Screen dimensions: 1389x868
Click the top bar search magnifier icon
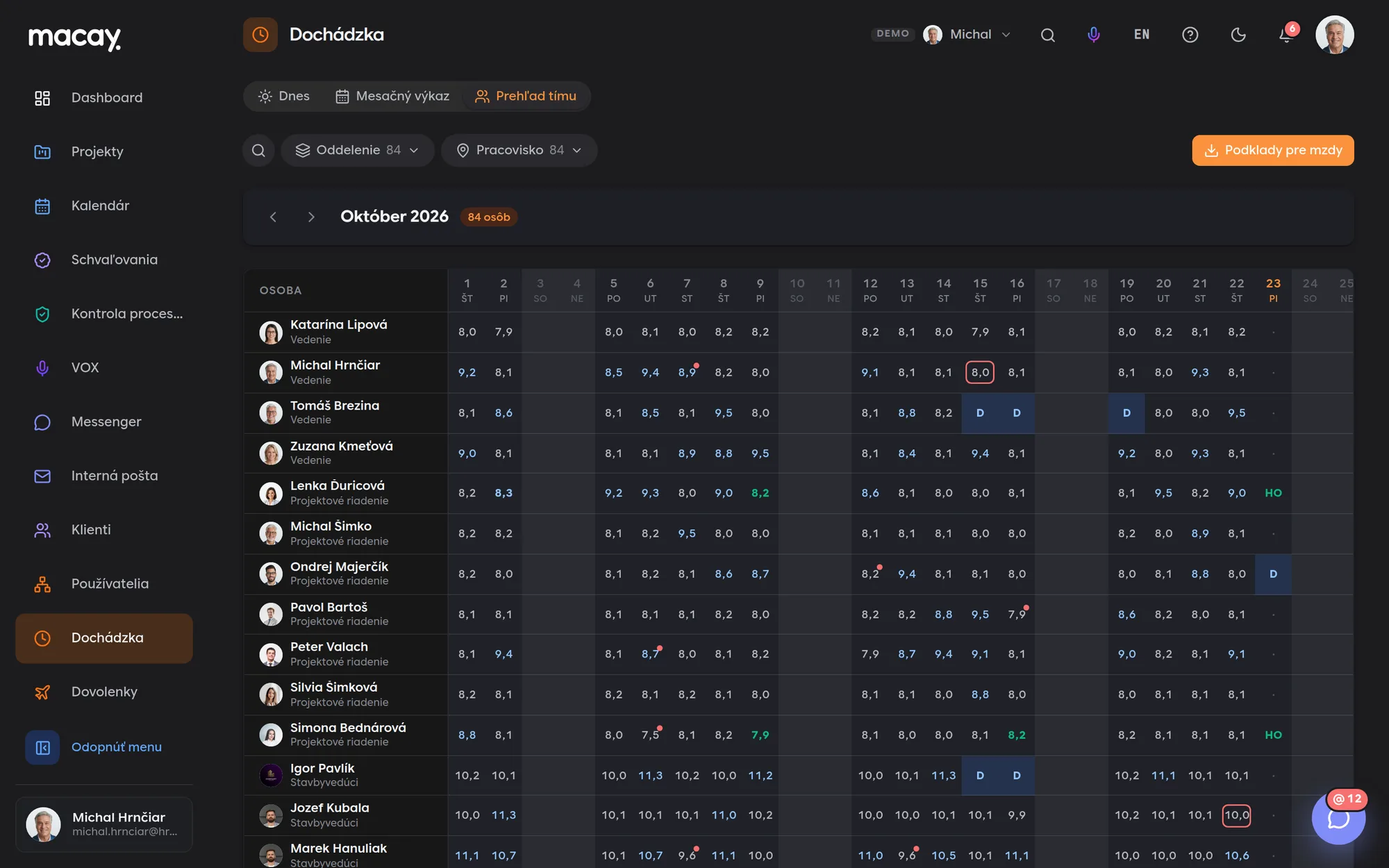1048,35
